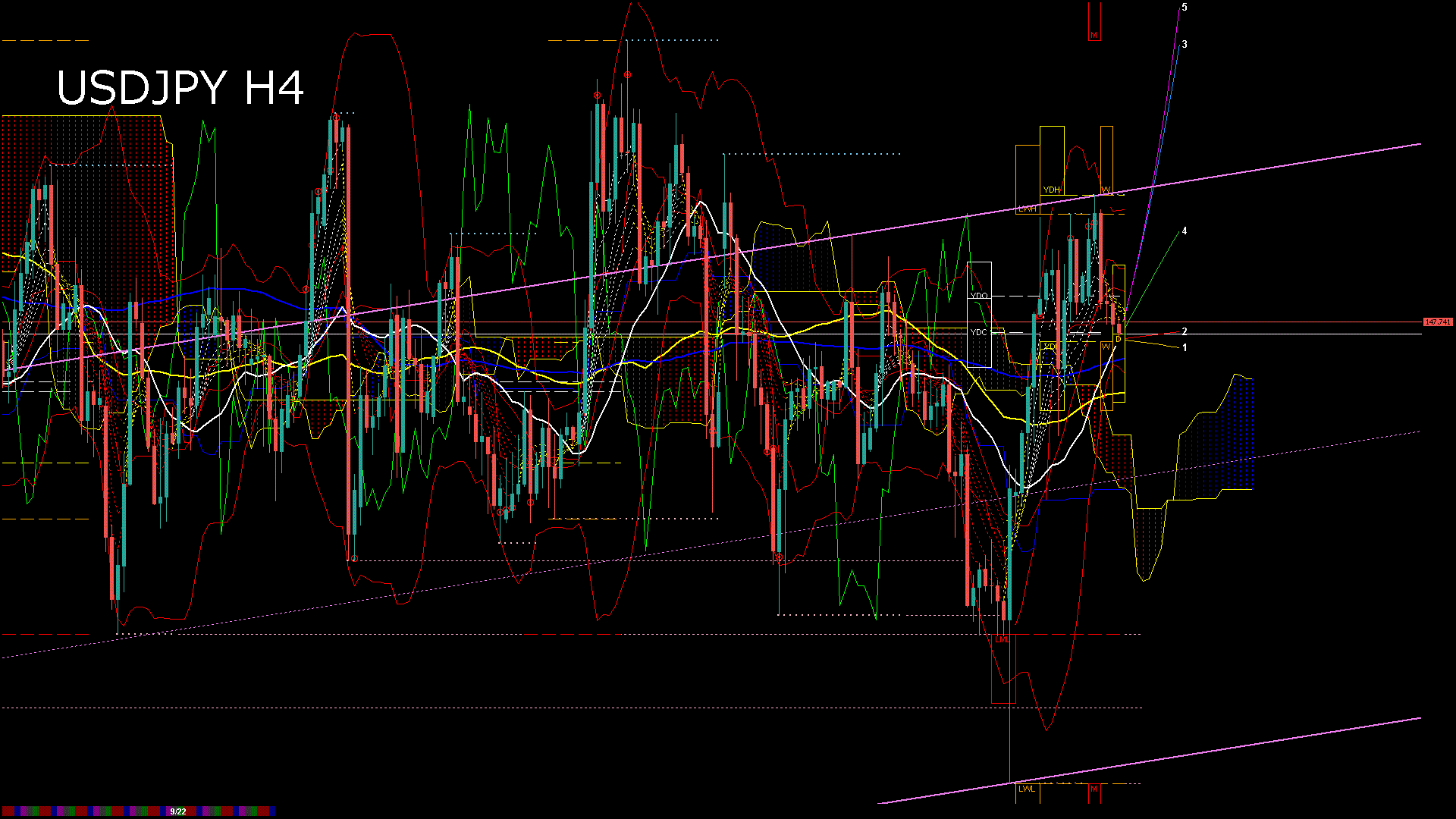Viewport: 1456px width, 819px height.
Task: Select projection line label 5
Action: click(x=1185, y=8)
